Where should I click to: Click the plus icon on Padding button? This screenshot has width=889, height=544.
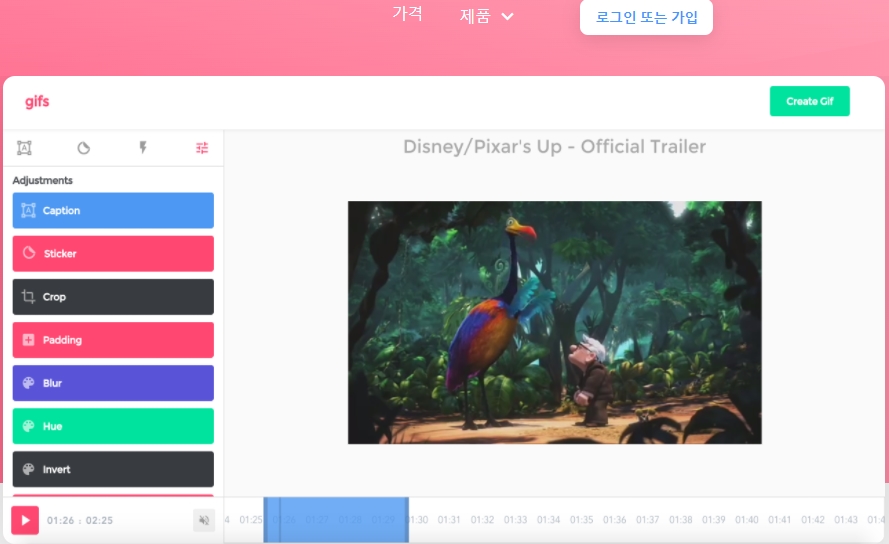28,340
